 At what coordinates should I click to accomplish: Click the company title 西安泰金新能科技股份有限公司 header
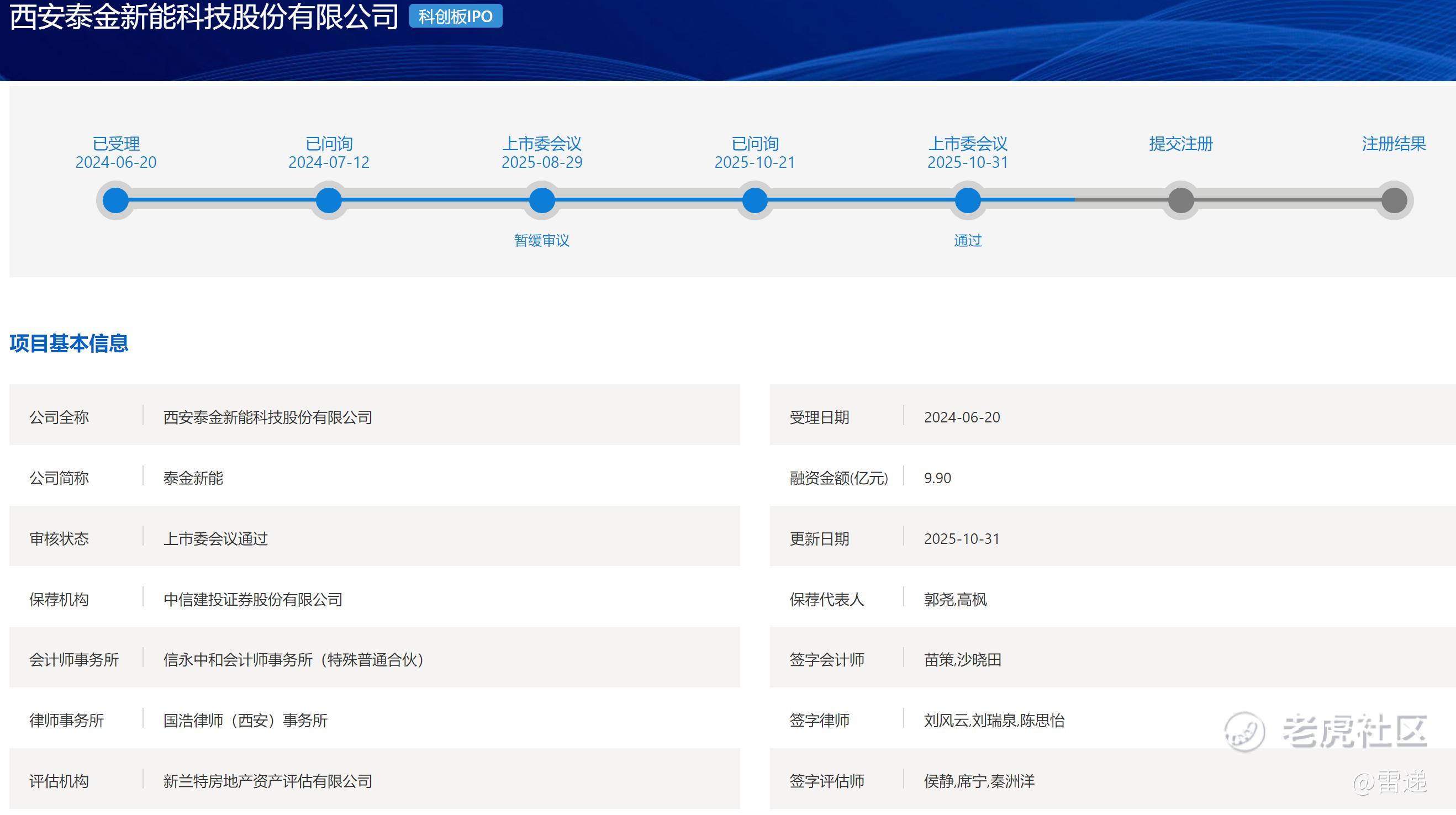204,17
